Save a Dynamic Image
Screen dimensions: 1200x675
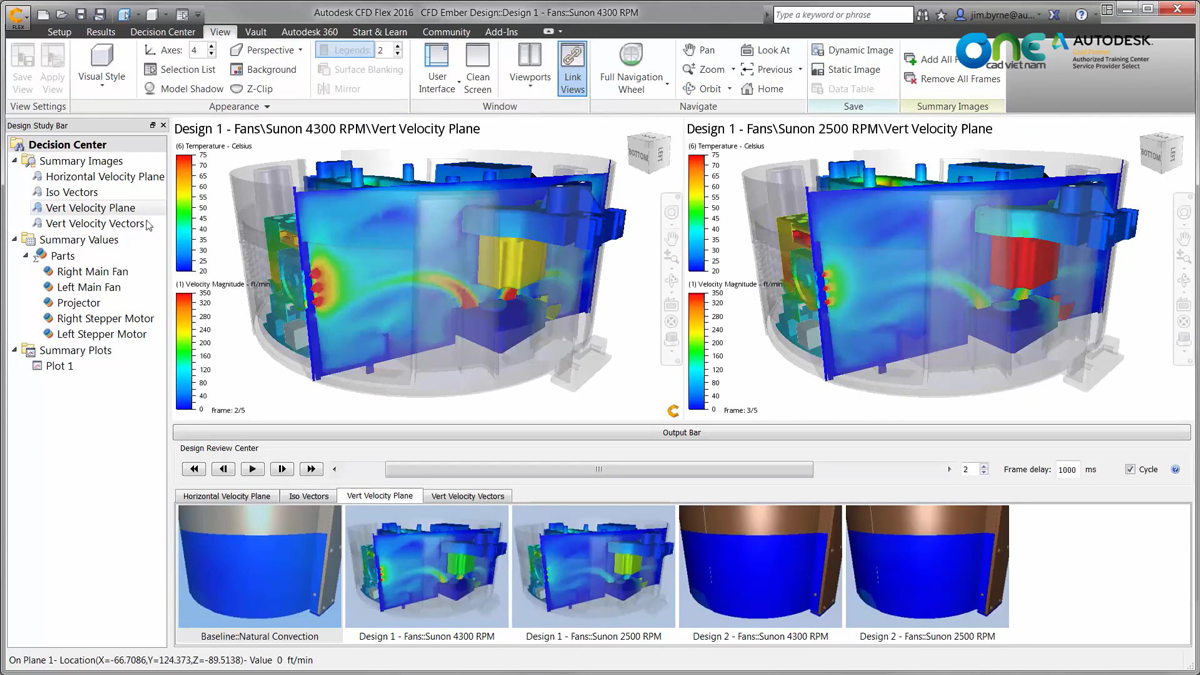(x=852, y=50)
